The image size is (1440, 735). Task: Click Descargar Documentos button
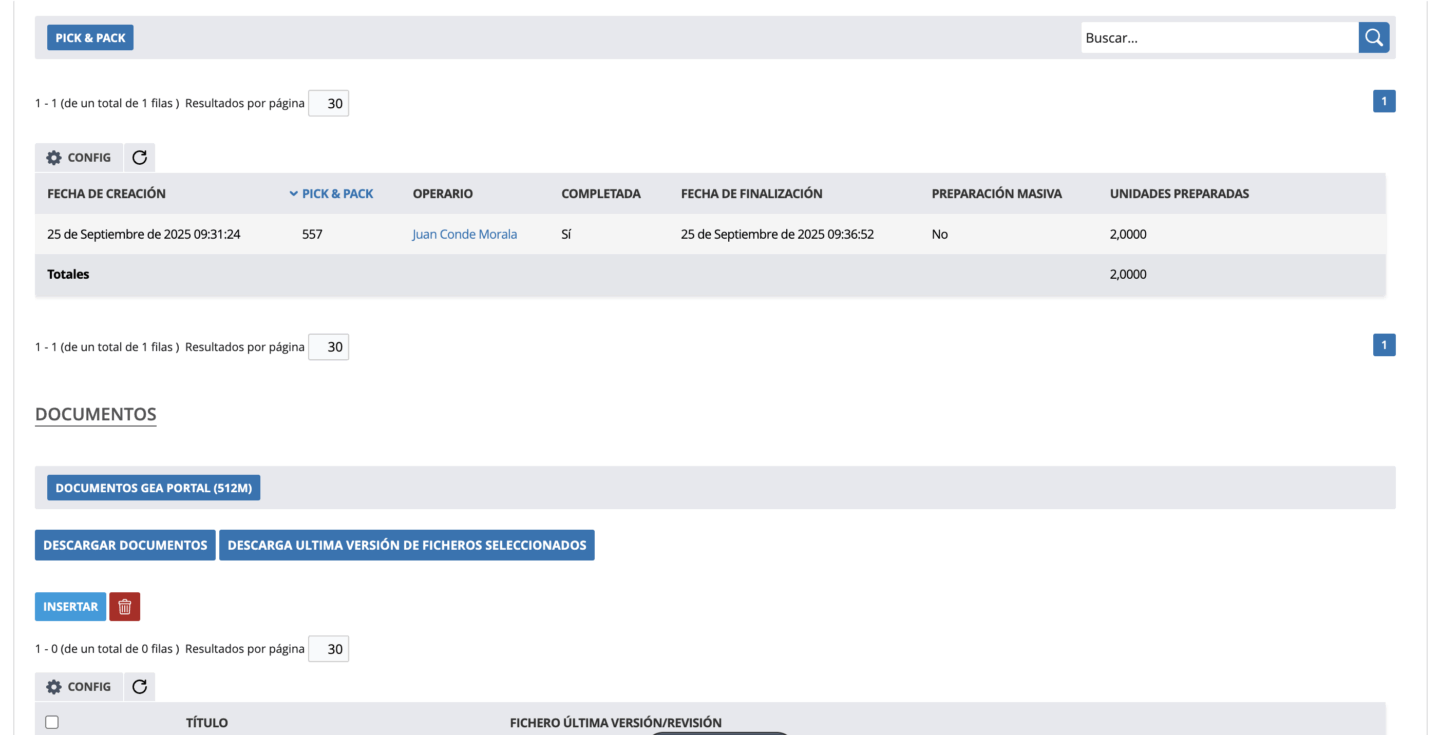[125, 545]
